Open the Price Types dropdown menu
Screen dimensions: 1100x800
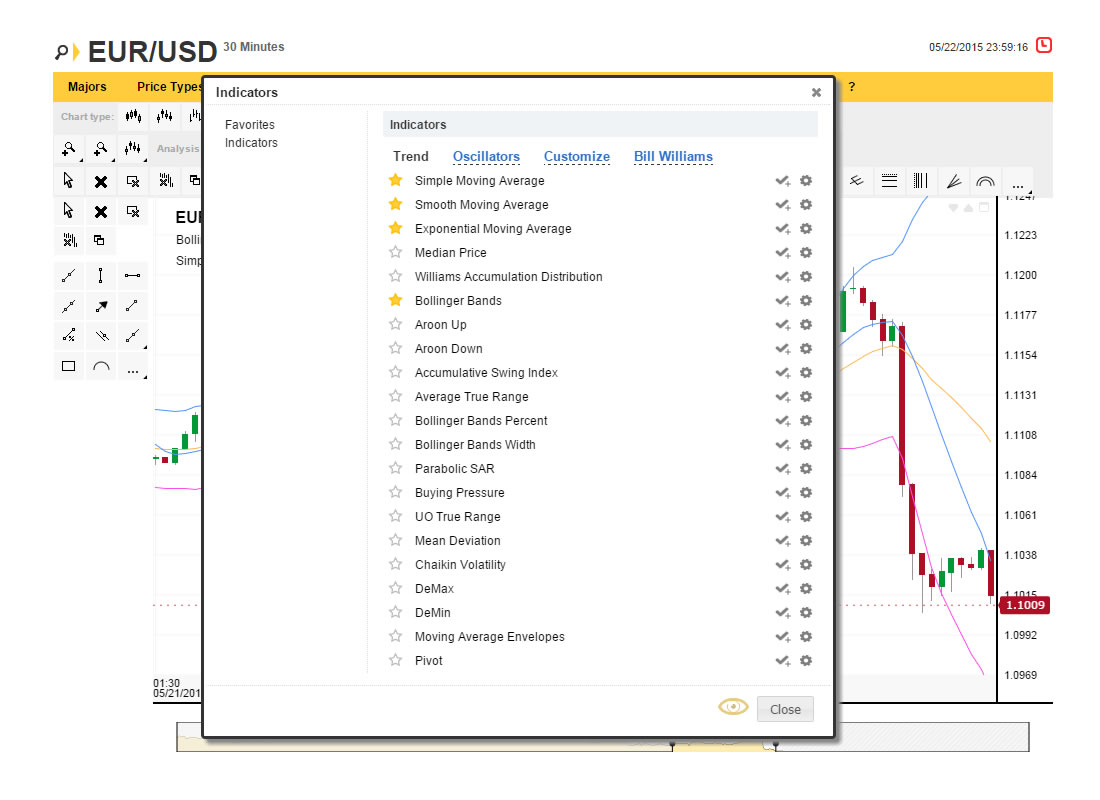pyautogui.click(x=168, y=87)
